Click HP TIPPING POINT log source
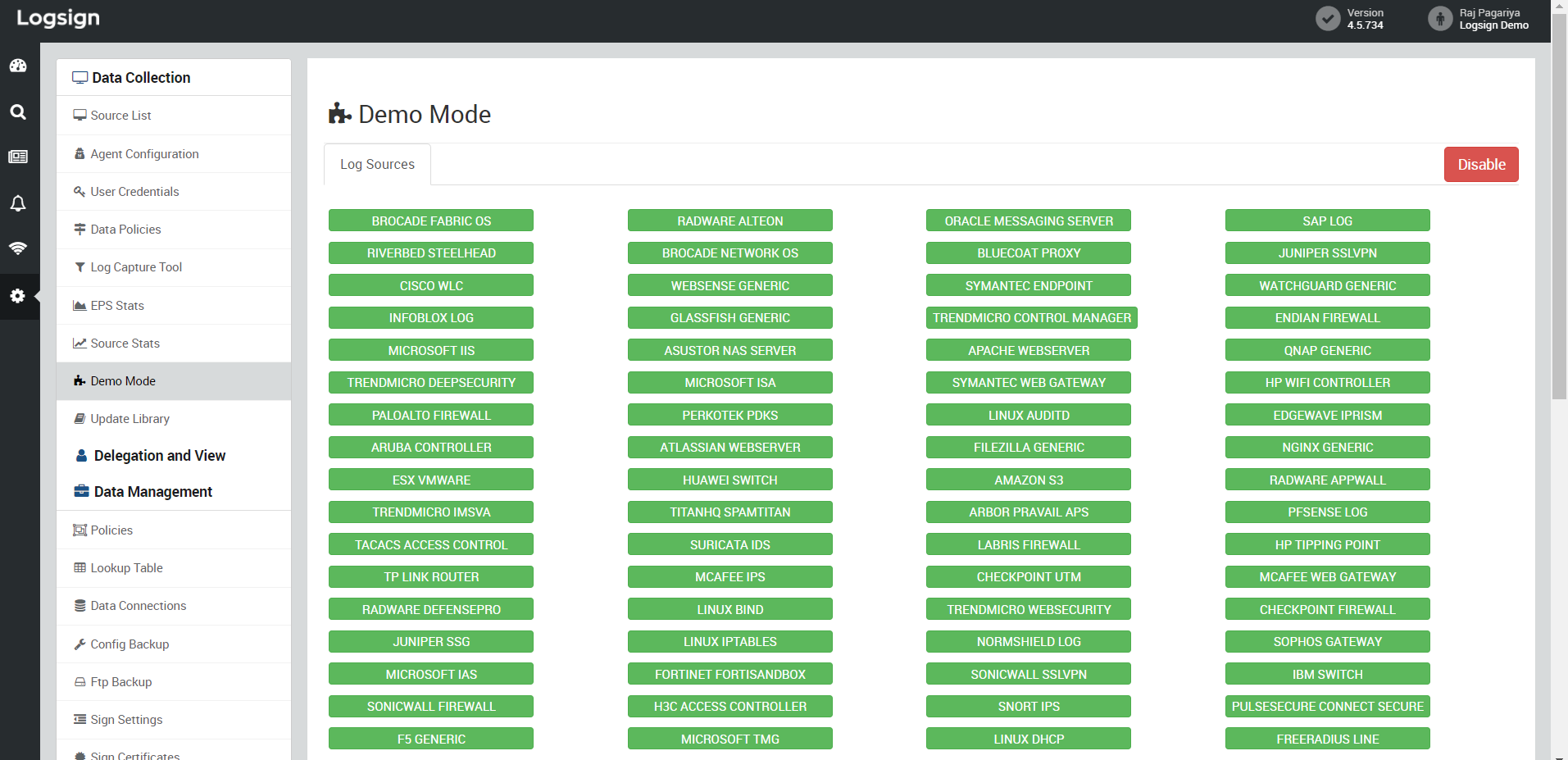 [1328, 544]
